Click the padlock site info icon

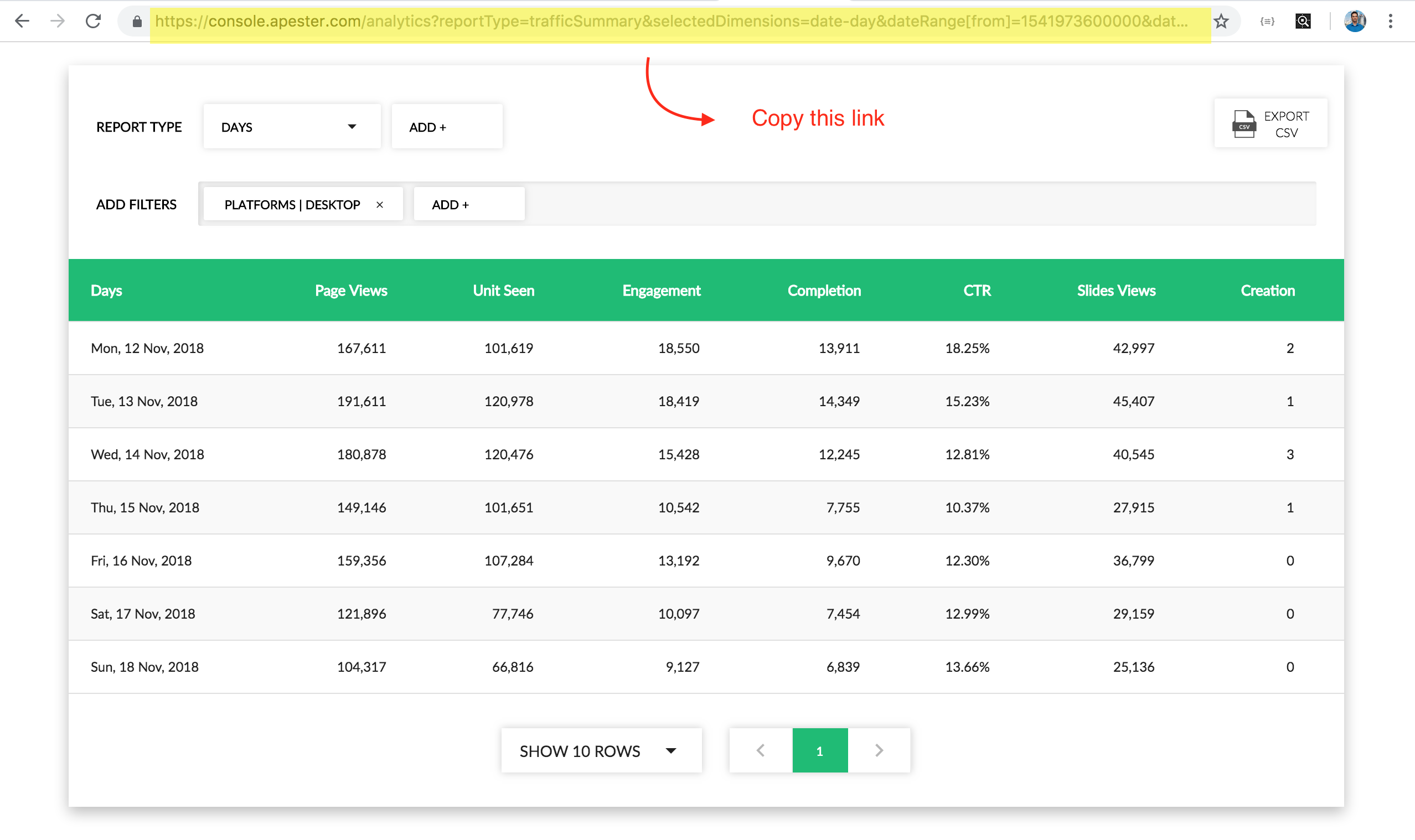point(137,22)
